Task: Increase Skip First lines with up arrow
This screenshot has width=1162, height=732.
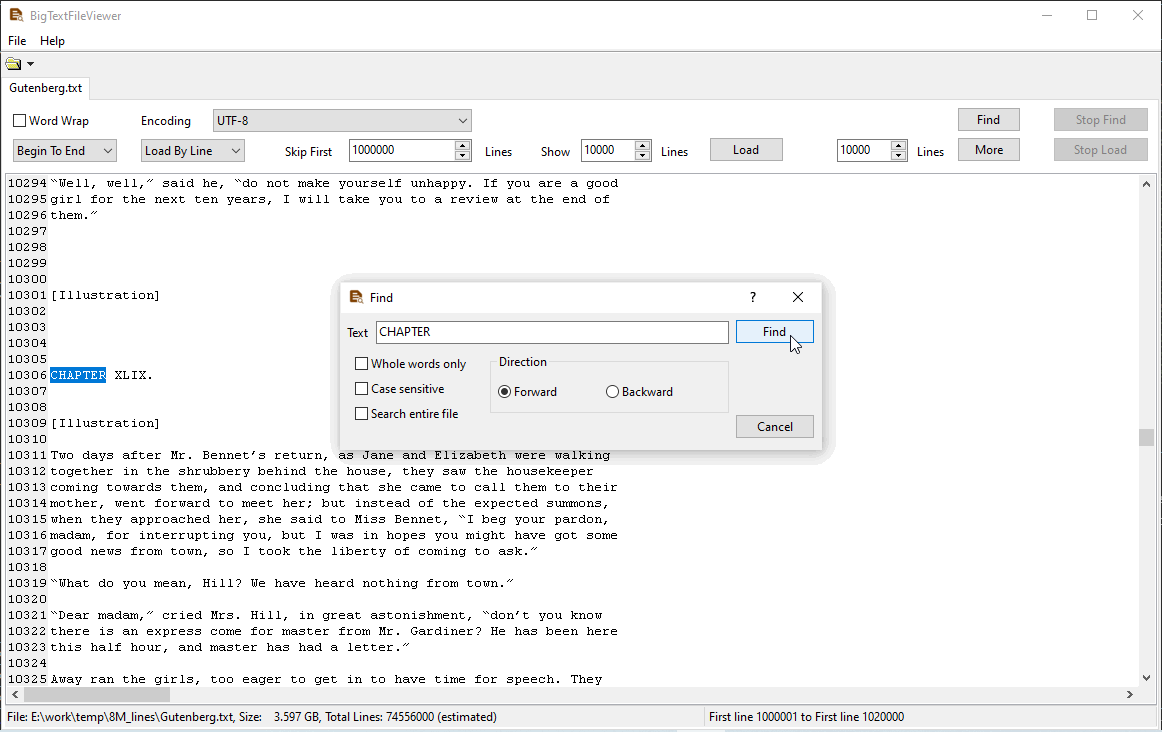Action: [462, 145]
